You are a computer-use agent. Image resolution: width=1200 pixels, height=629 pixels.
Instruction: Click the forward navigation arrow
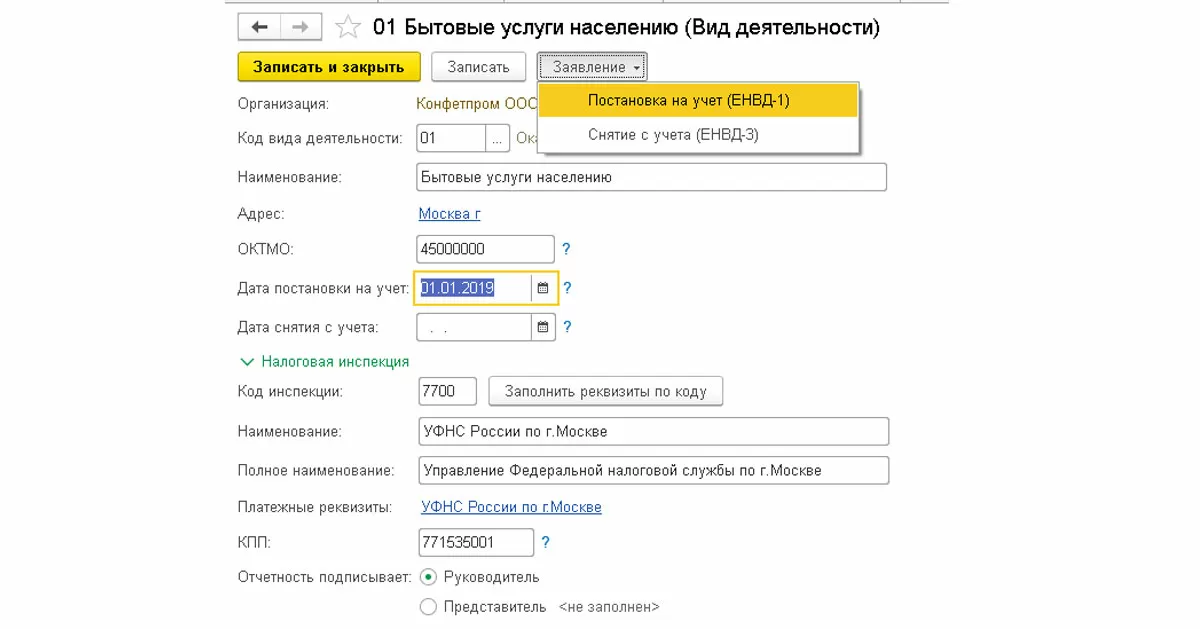tap(301, 27)
